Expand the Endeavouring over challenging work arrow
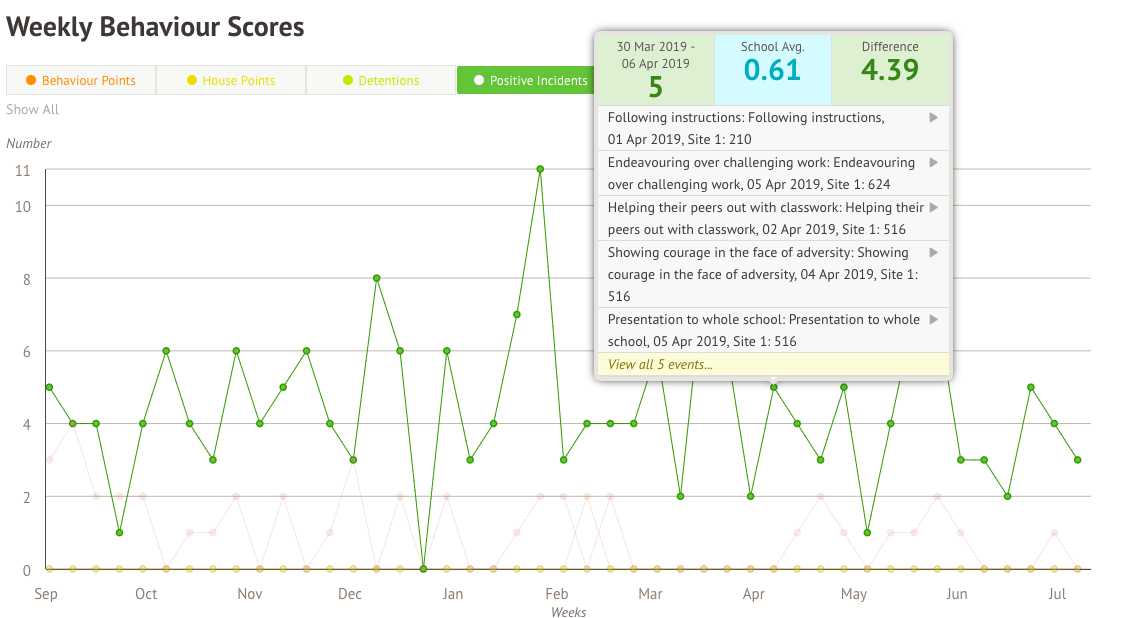Screen dimensions: 1130x618 (933, 163)
